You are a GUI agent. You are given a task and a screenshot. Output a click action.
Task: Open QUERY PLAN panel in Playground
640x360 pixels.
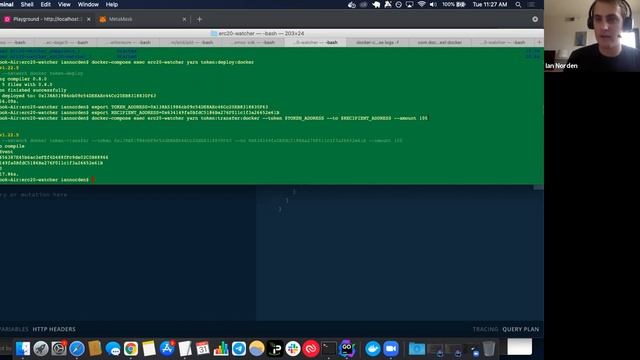tap(520, 329)
